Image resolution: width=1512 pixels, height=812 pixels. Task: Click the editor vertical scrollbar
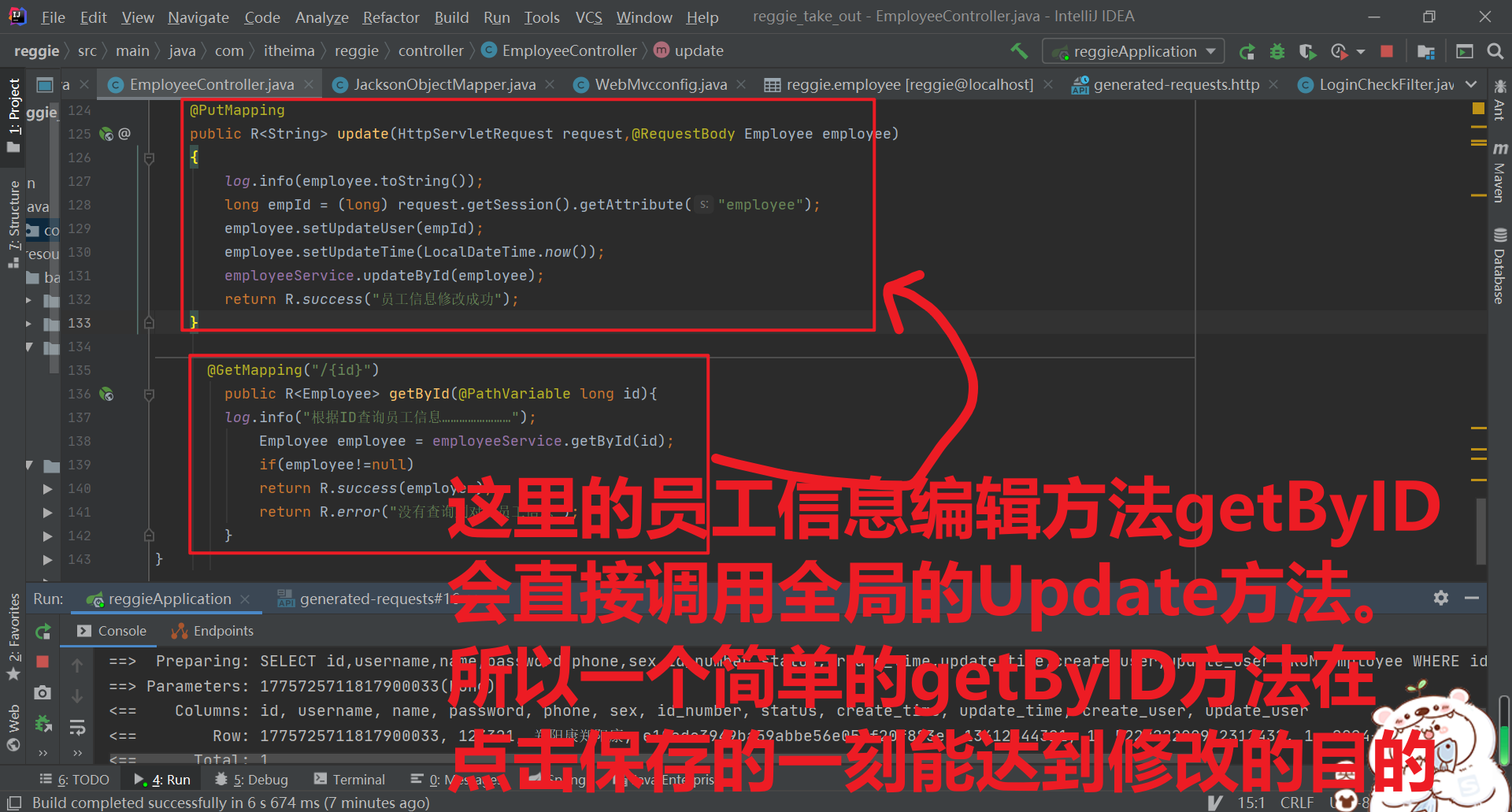pos(1480,530)
